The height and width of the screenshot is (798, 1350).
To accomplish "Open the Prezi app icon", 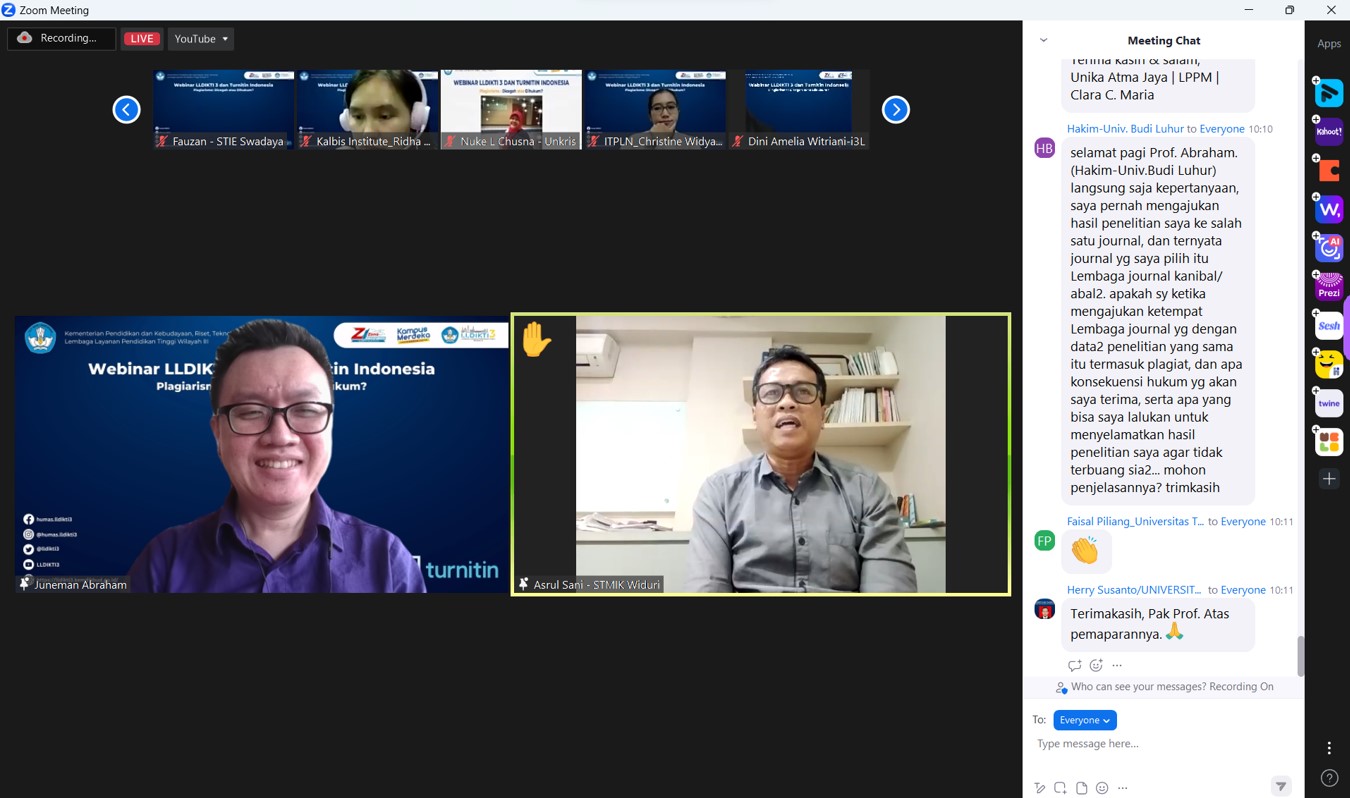I will coord(1329,287).
